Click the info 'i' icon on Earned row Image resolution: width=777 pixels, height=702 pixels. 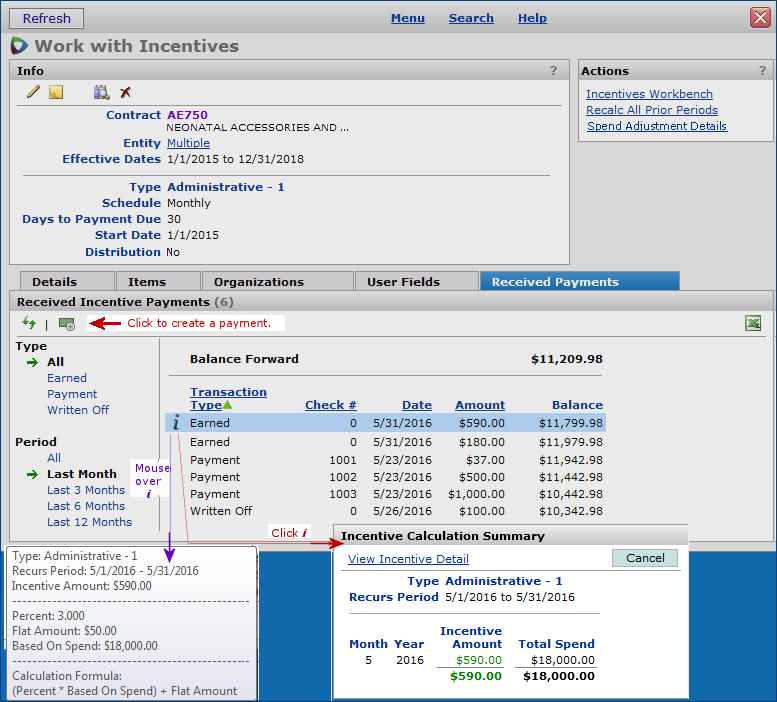[x=176, y=423]
